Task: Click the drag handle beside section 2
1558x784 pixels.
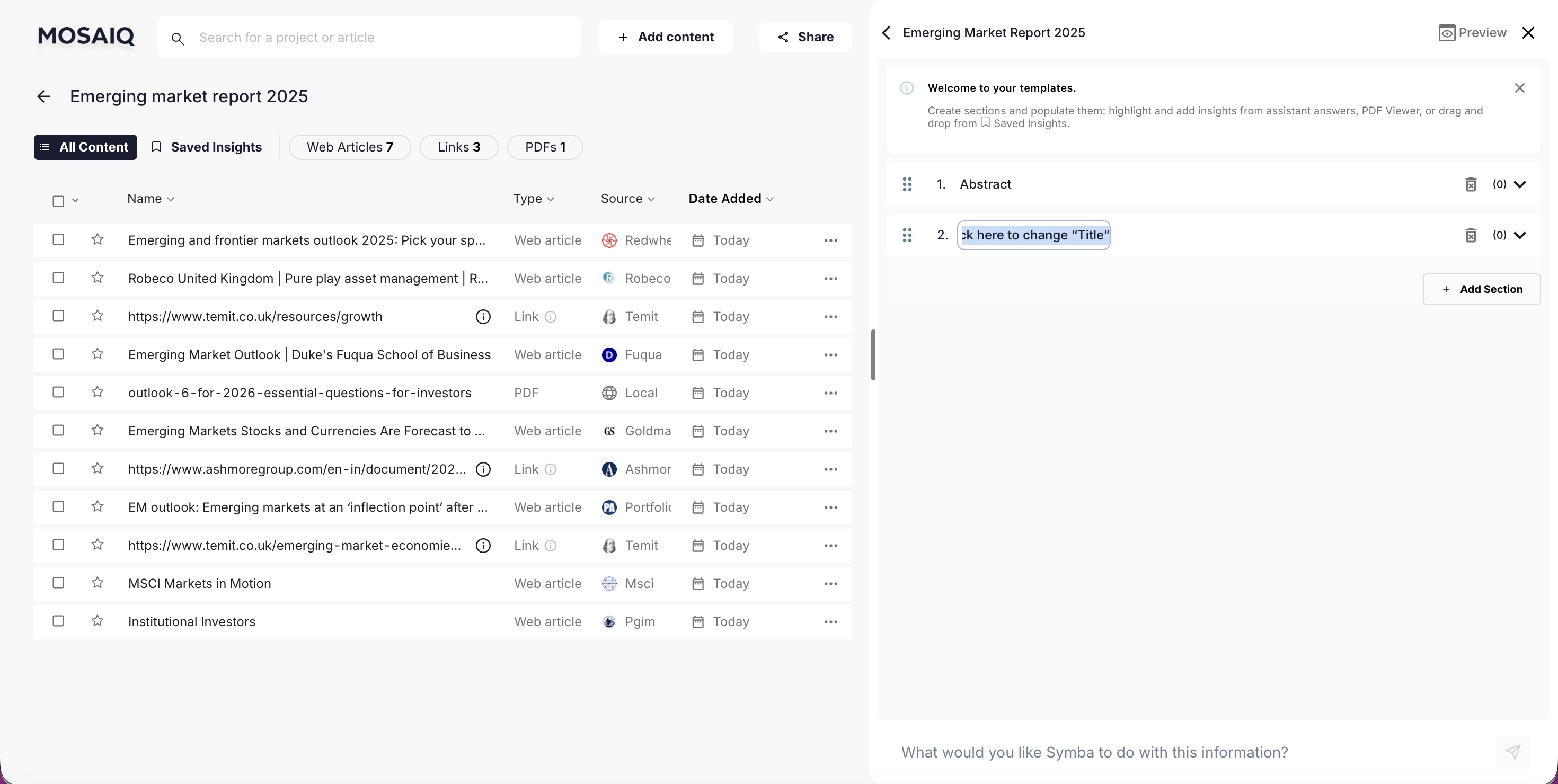Action: pyautogui.click(x=907, y=235)
